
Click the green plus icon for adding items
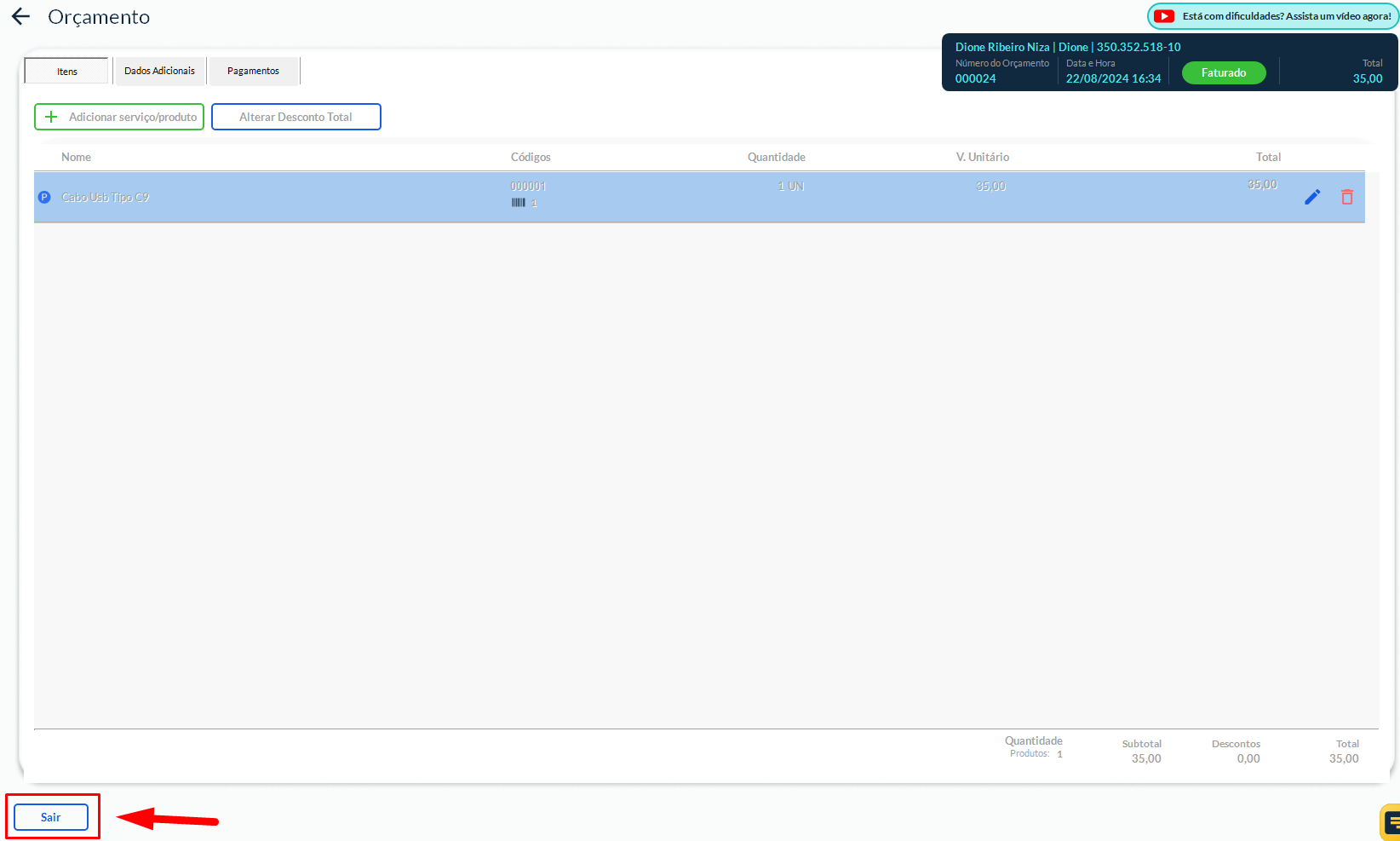tap(51, 117)
